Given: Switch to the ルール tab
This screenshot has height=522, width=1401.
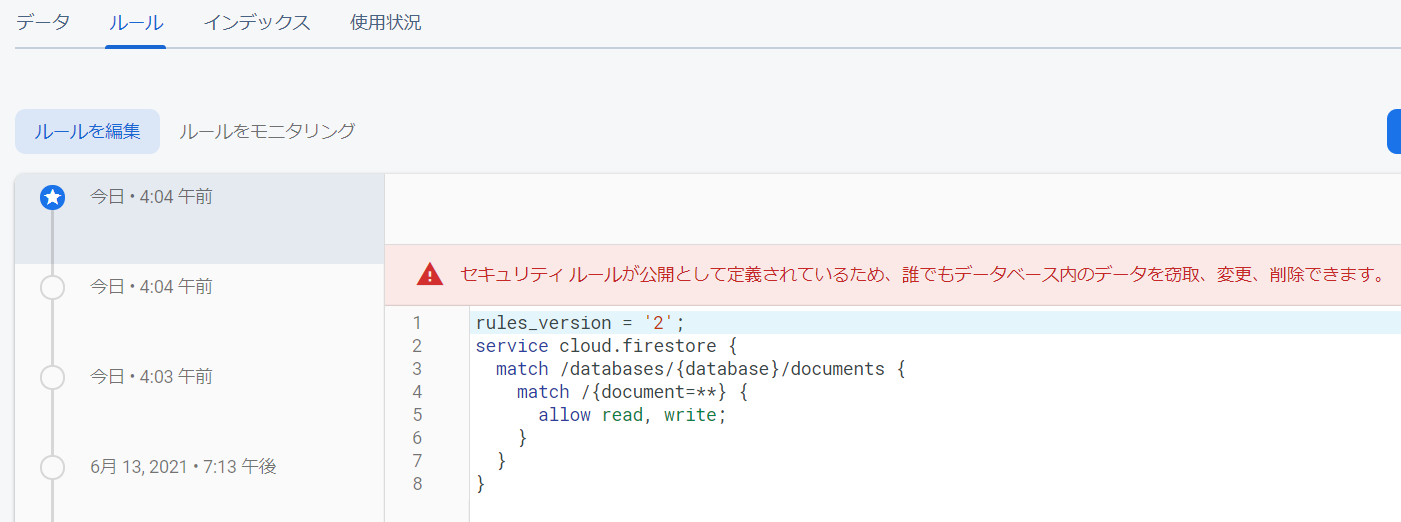Looking at the screenshot, I should 136,23.
